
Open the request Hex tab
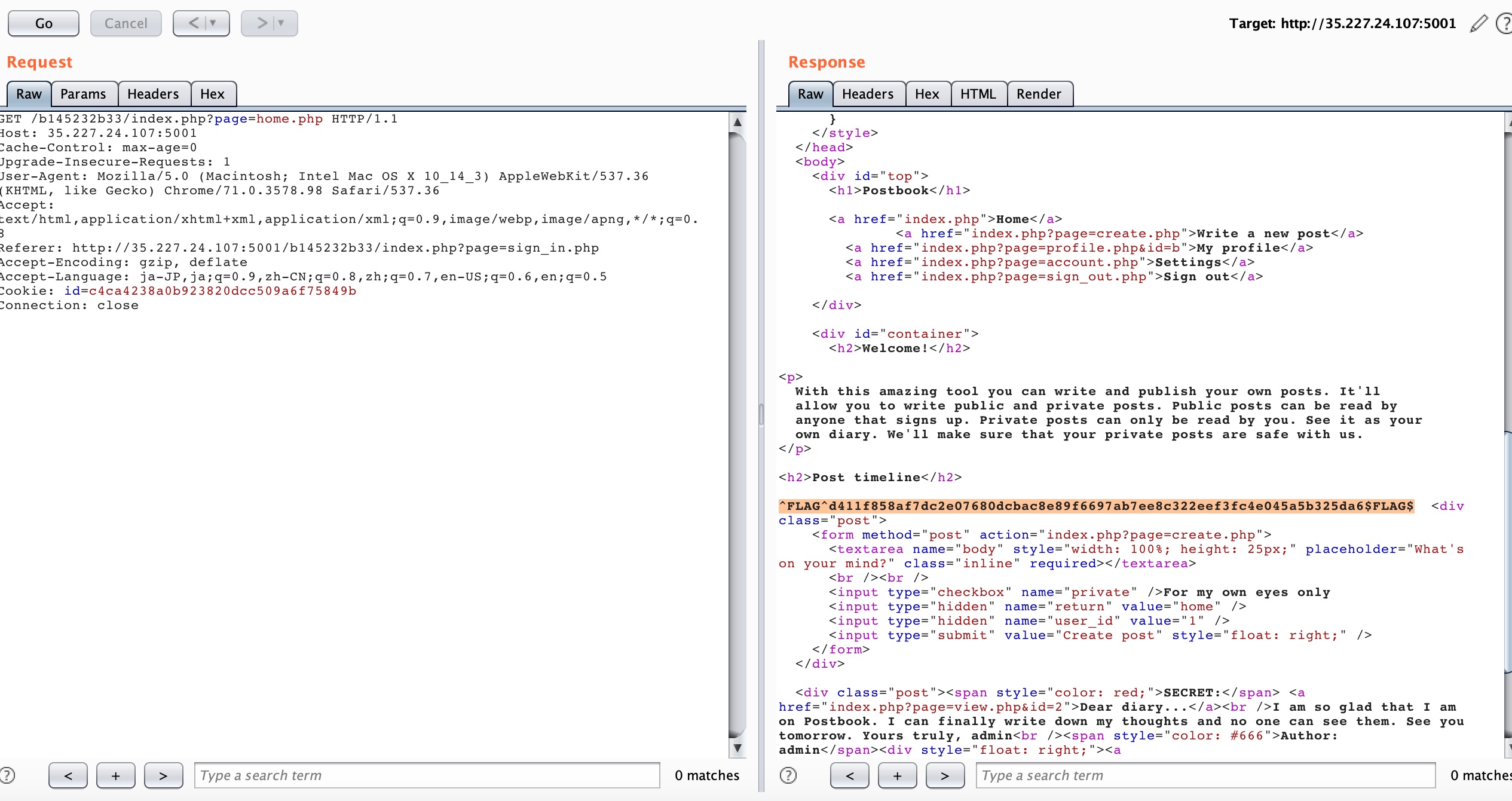(212, 94)
